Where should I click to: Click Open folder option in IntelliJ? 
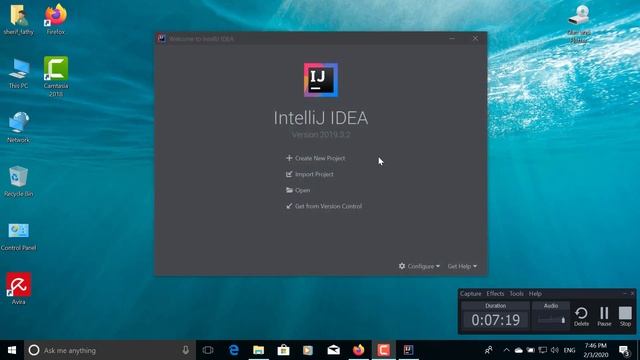pyautogui.click(x=298, y=190)
